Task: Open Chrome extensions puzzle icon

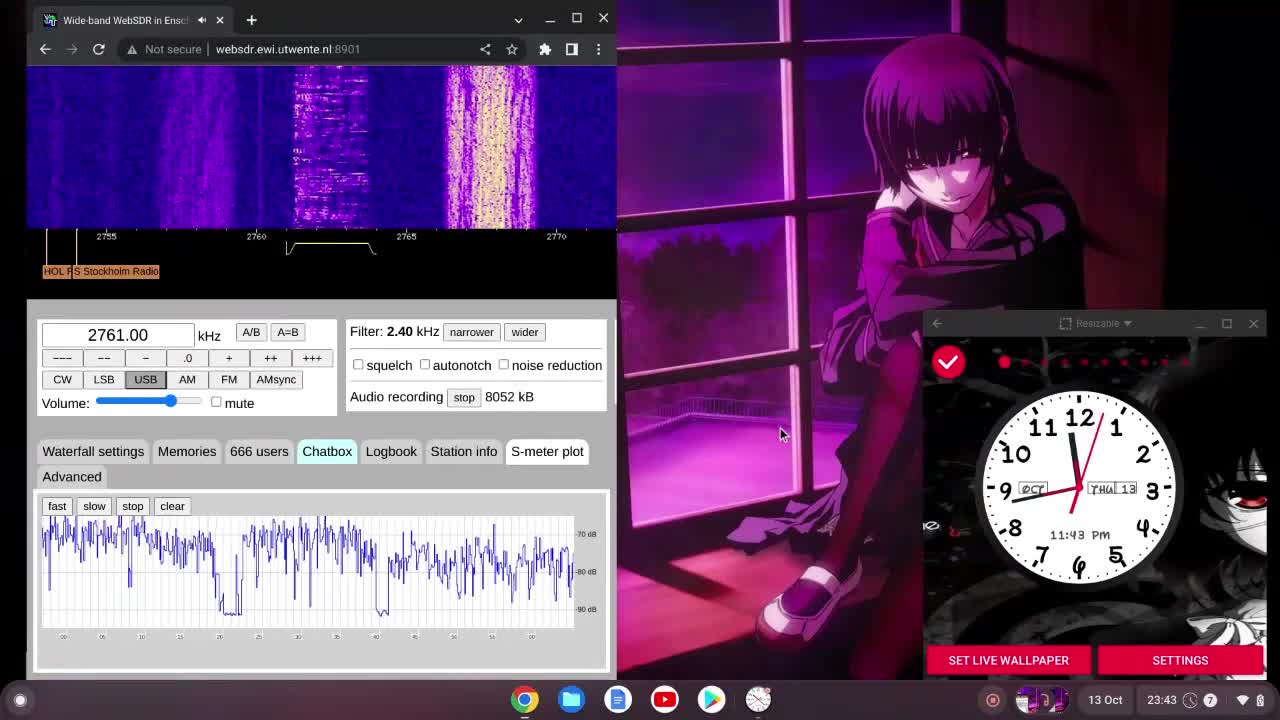Action: coord(545,49)
